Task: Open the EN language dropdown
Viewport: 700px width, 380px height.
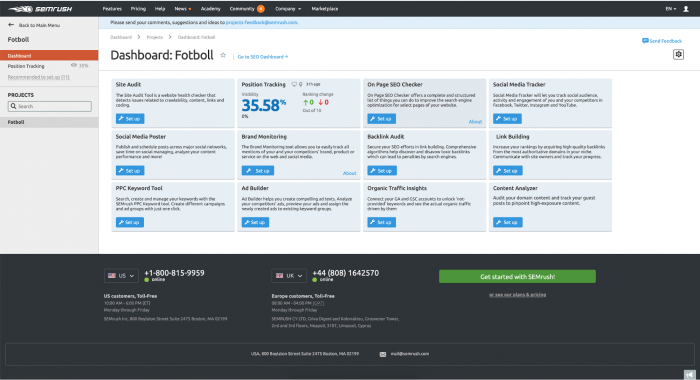Action: tap(671, 9)
